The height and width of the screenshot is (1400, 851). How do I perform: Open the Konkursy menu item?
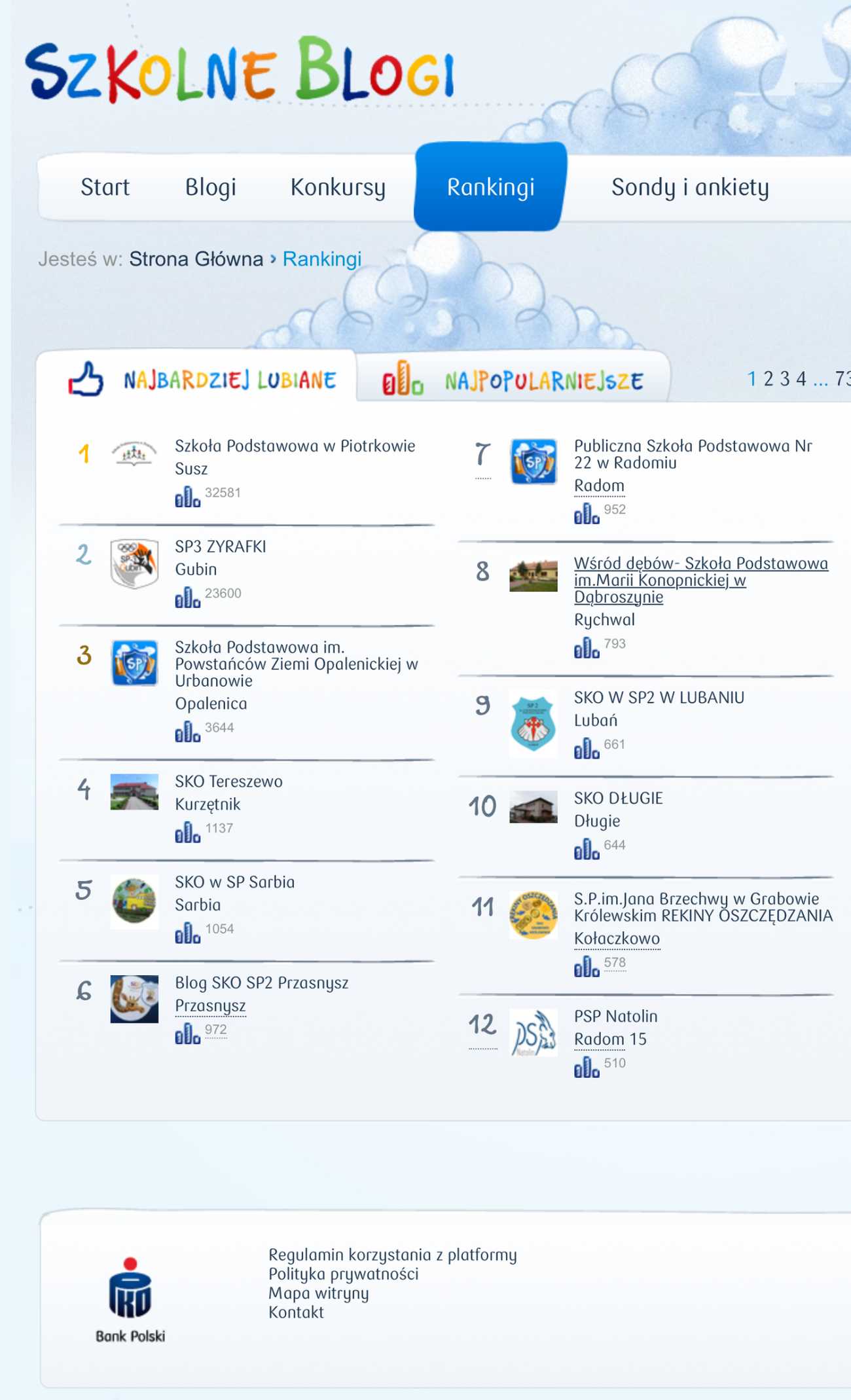pos(338,187)
